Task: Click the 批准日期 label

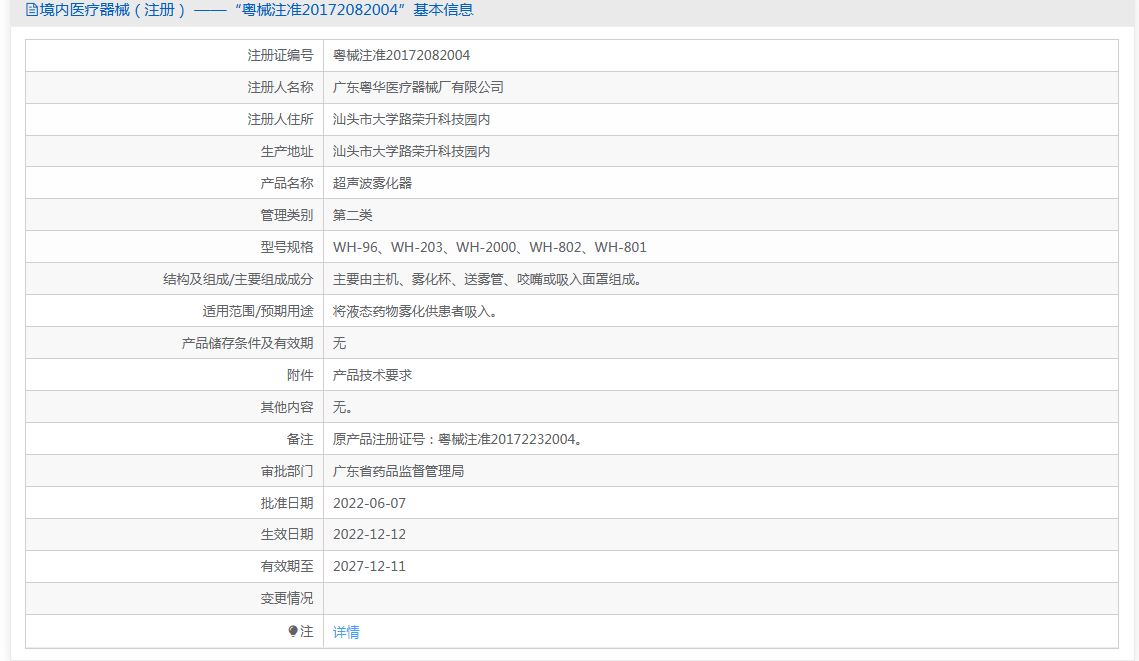Action: 287,503
